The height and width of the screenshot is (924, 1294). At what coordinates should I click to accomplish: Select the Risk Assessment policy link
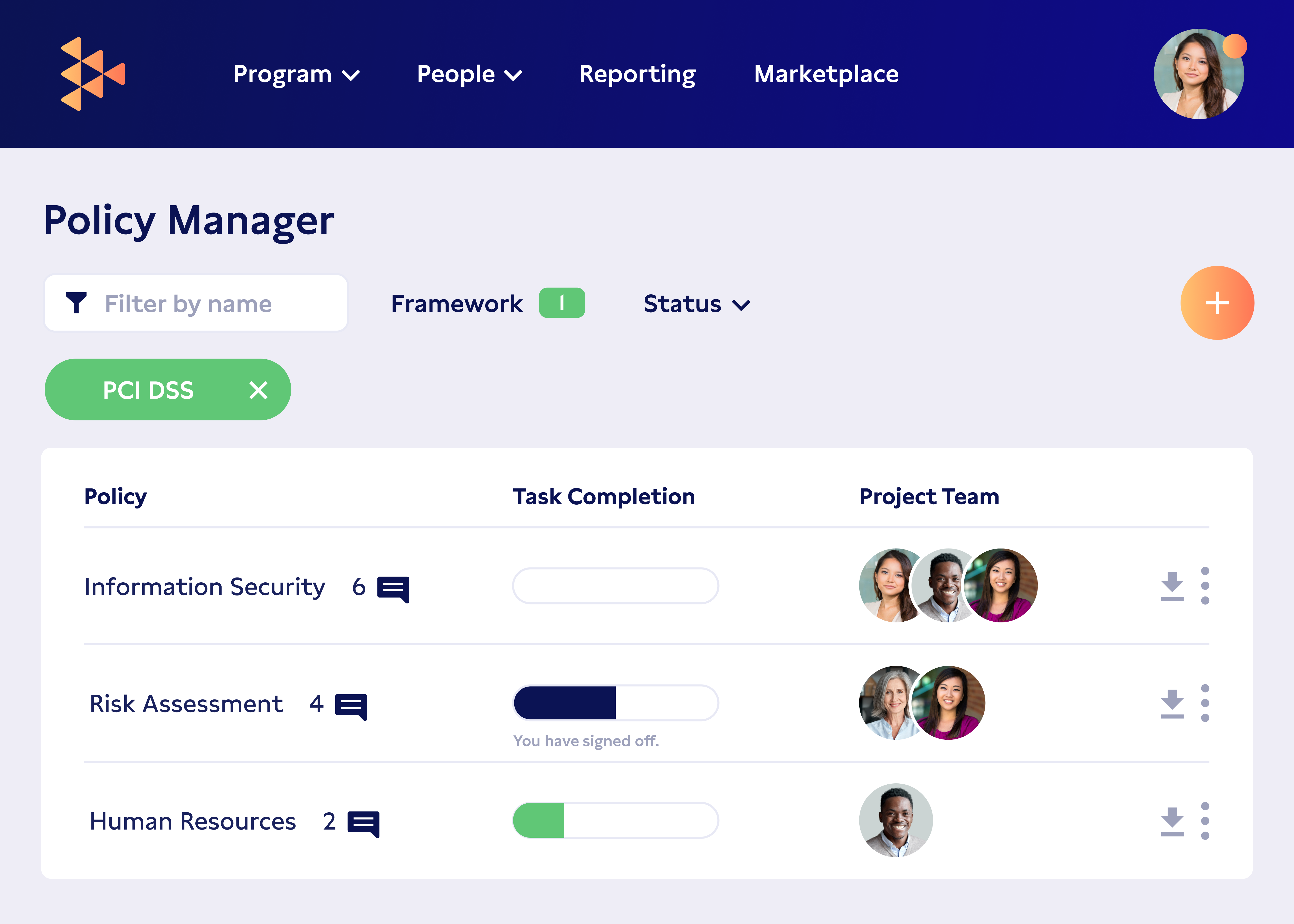pyautogui.click(x=187, y=703)
